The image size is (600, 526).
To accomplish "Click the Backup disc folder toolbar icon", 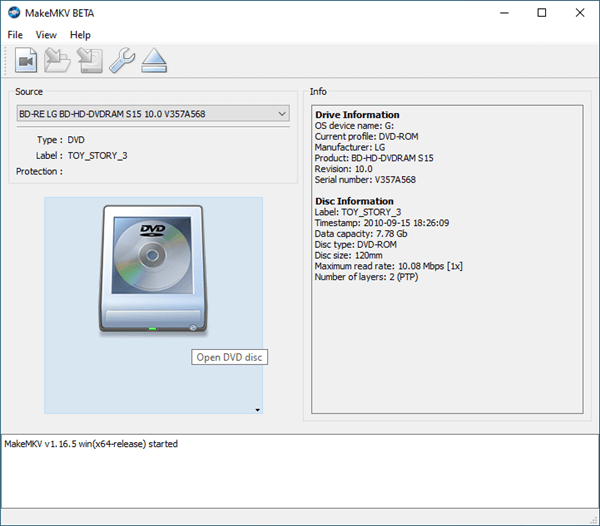I will tap(57, 60).
